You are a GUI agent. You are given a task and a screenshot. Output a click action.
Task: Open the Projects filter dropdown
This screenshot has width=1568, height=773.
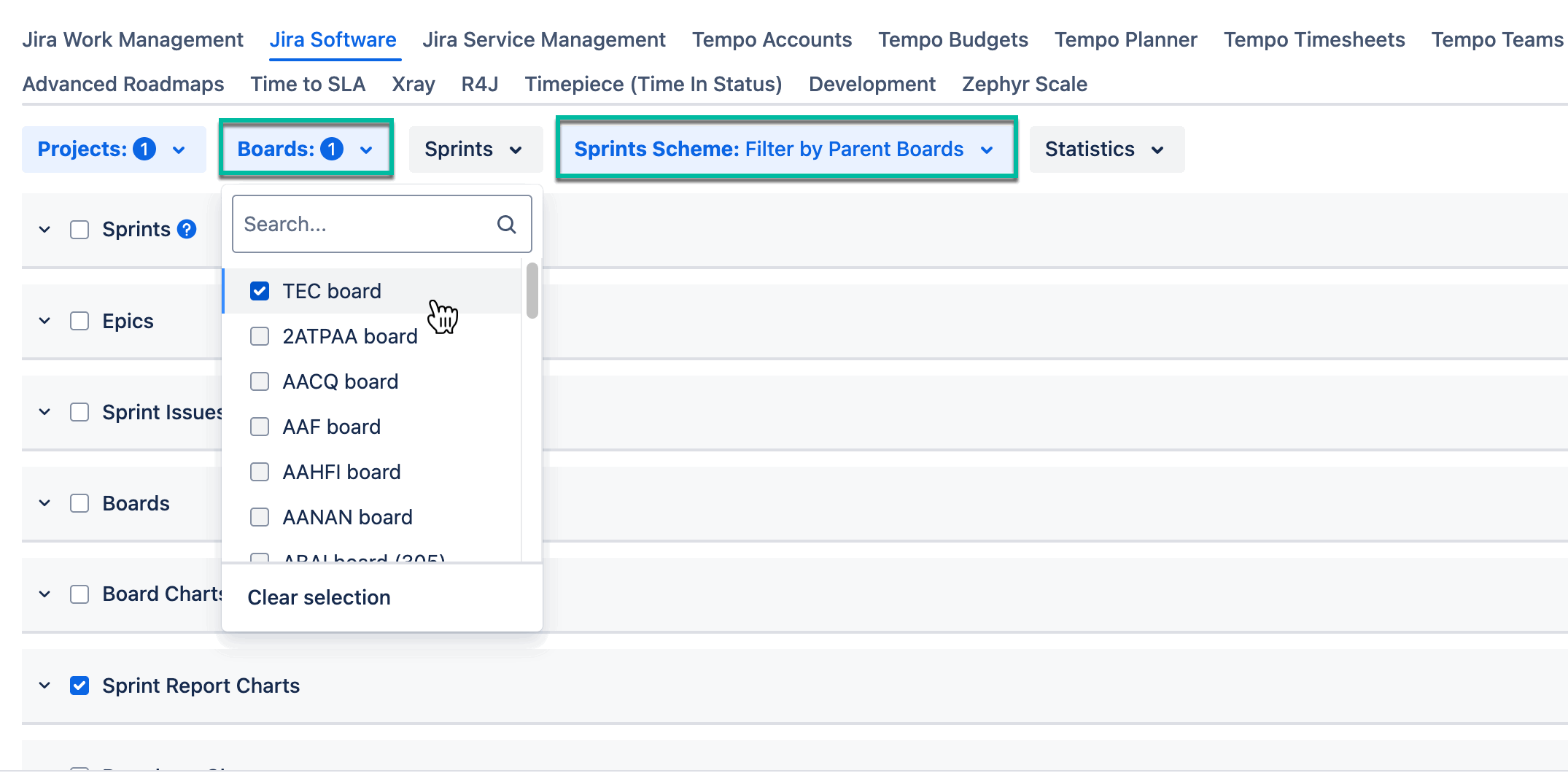pyautogui.click(x=113, y=149)
